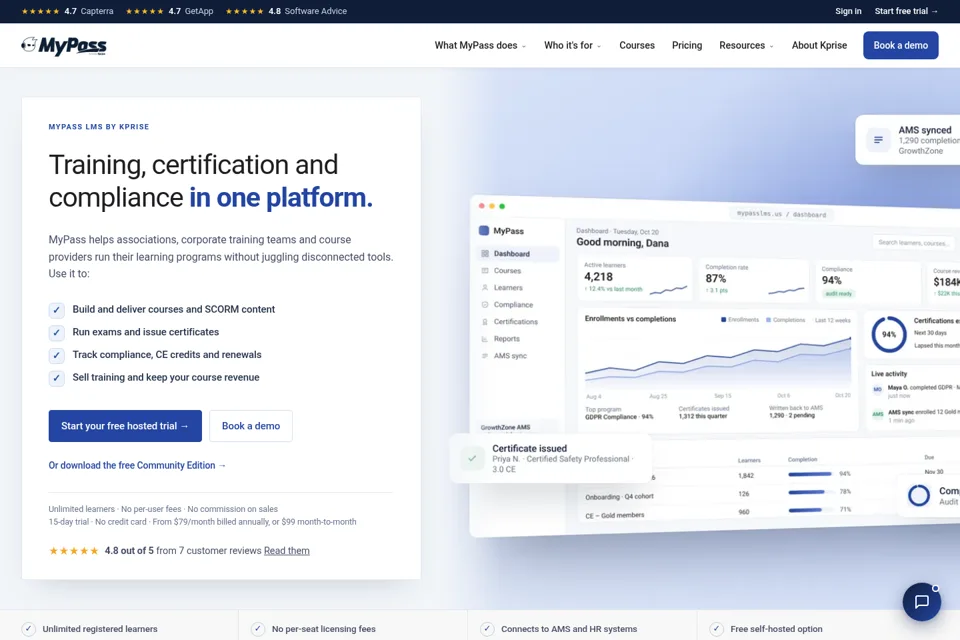Click Start free trial in top bar

click(906, 11)
